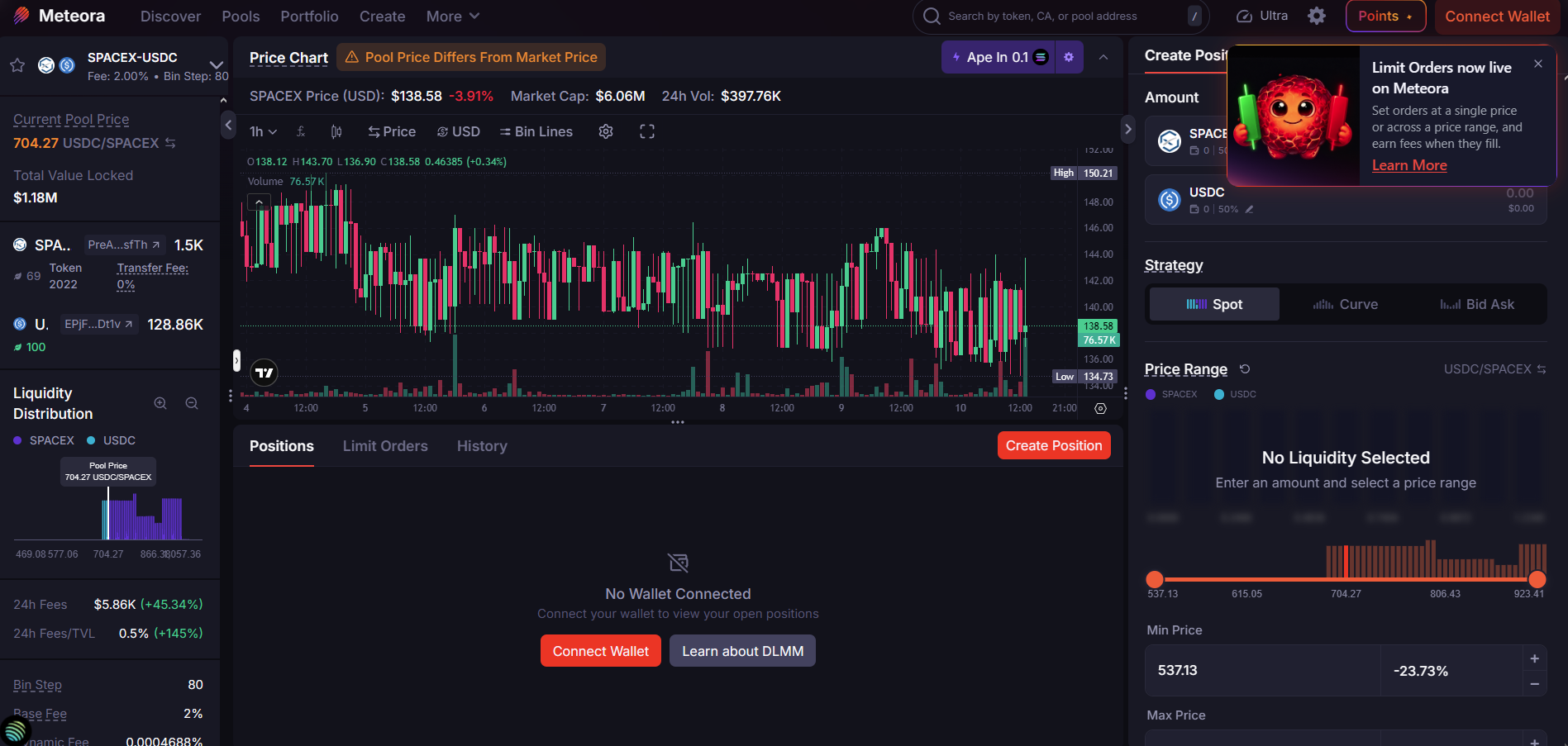
Task: Click the Min Price input 537.13
Action: coord(1263,670)
